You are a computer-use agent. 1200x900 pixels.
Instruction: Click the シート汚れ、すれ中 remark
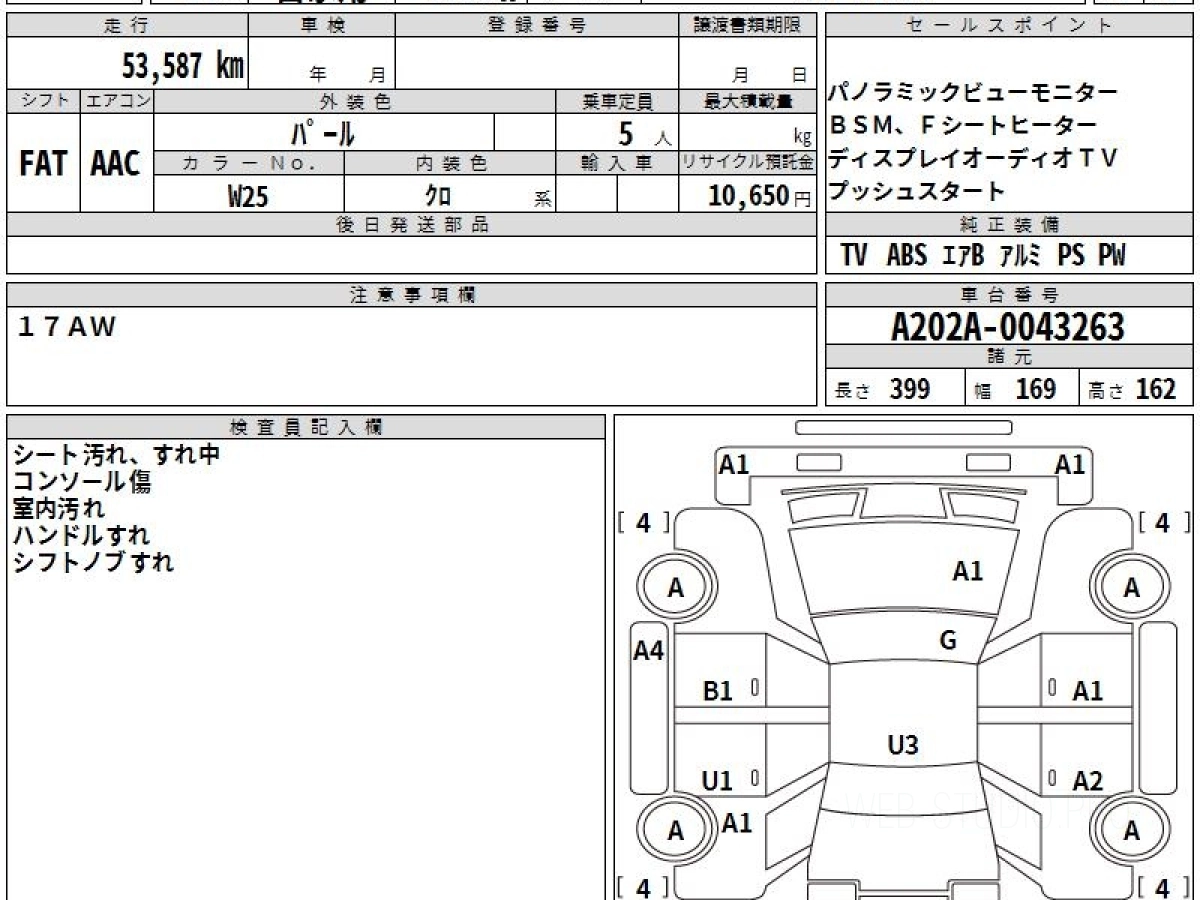click(x=116, y=455)
